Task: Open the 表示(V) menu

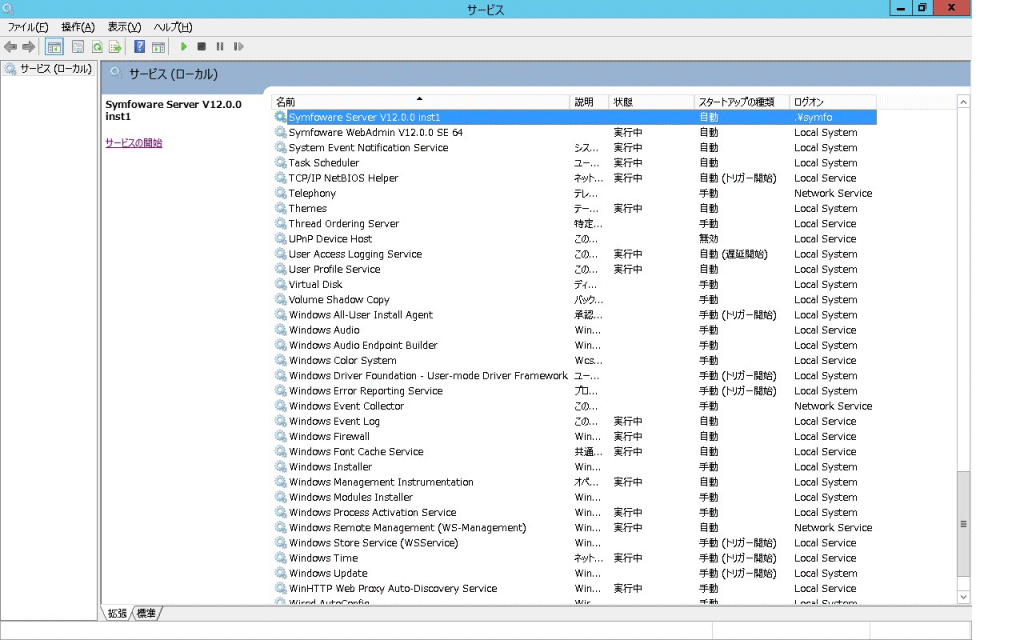Action: pos(124,27)
